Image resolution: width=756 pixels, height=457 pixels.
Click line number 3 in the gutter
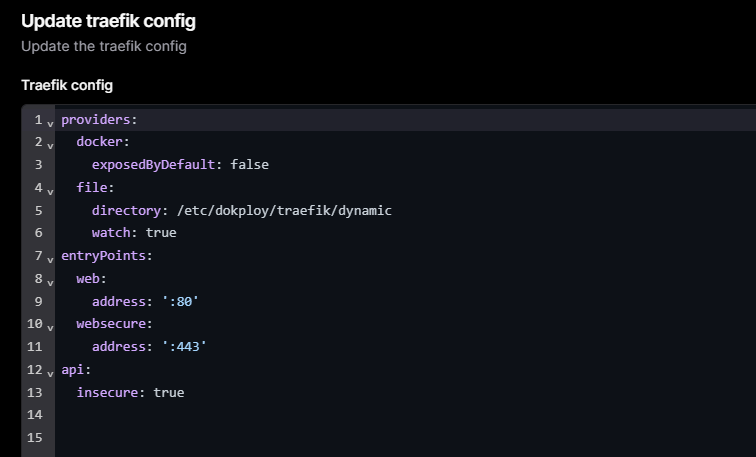tap(38, 165)
